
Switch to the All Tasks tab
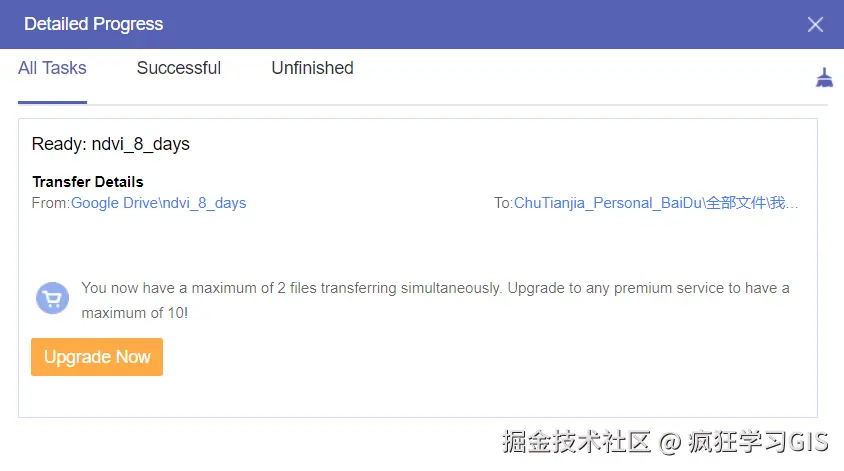52,68
